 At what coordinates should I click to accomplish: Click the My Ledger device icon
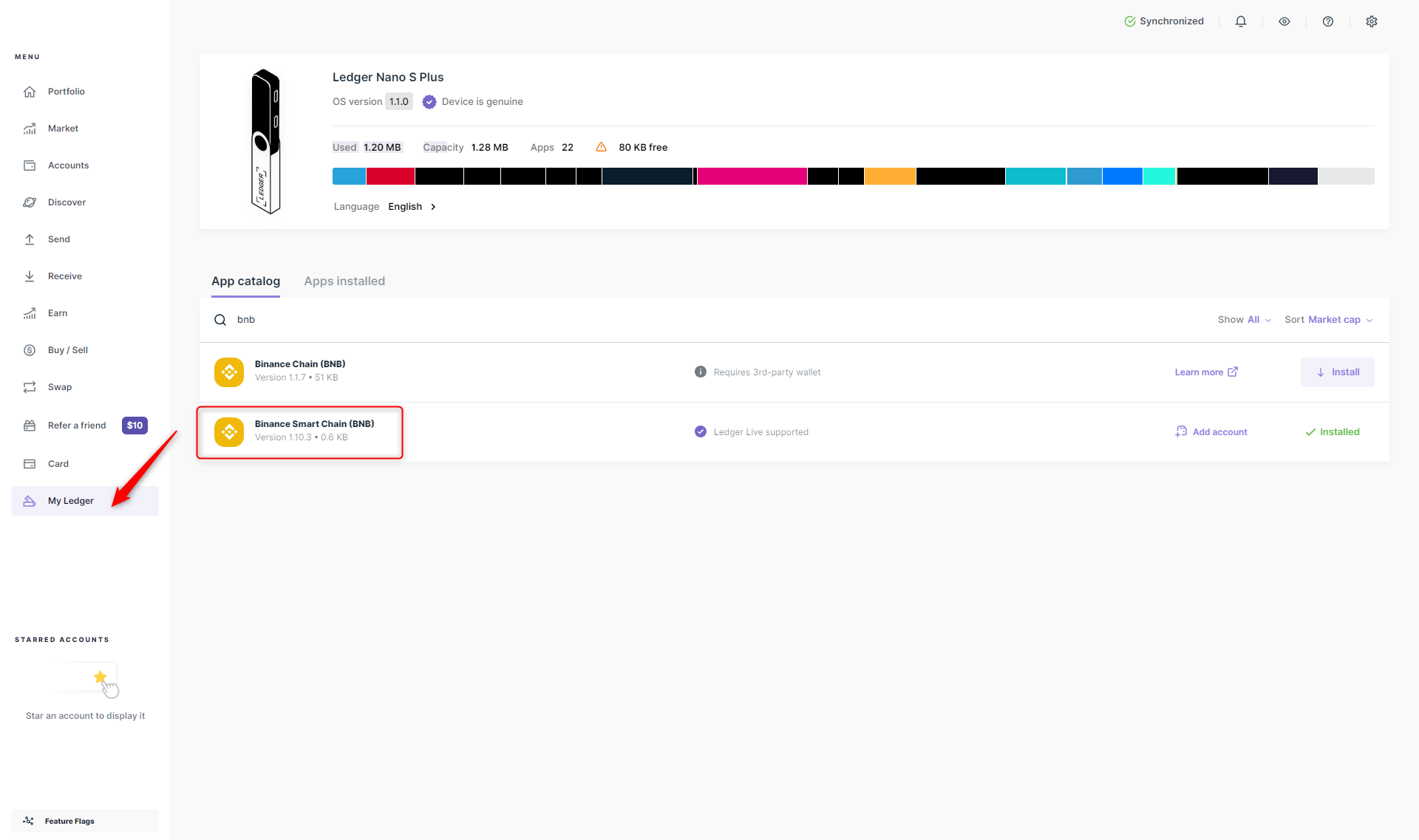(x=30, y=501)
